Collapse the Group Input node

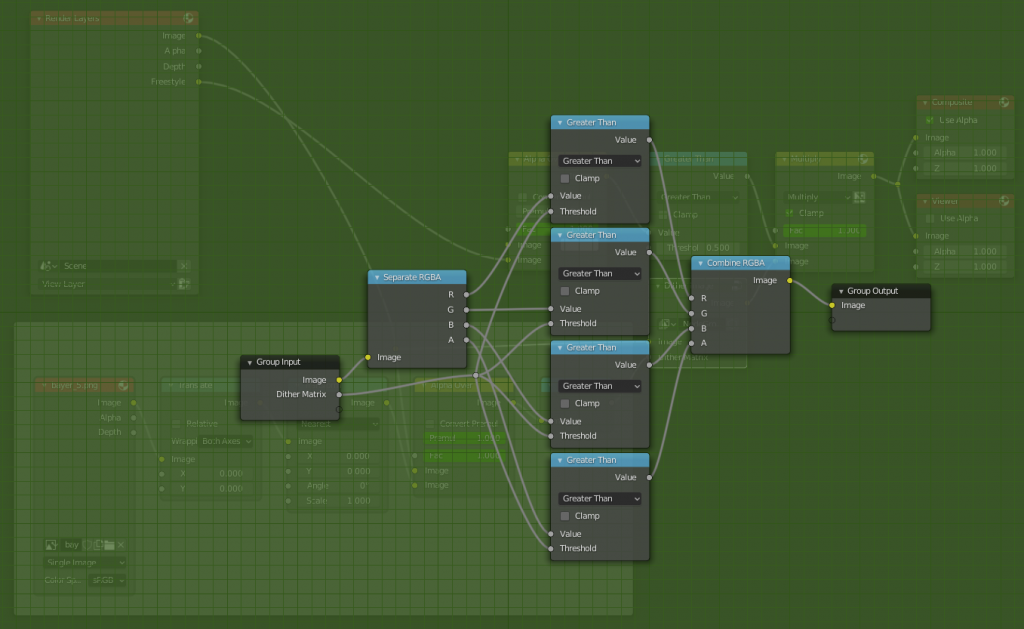click(249, 363)
